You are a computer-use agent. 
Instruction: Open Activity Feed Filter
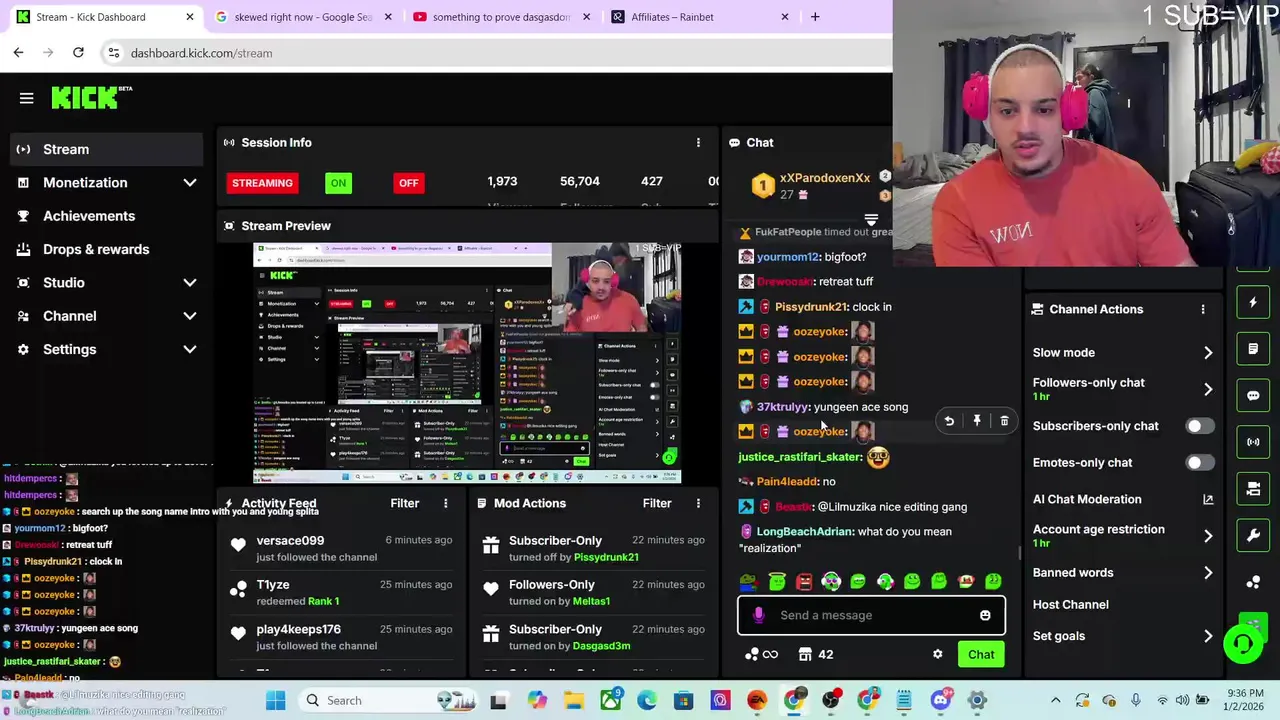point(404,503)
